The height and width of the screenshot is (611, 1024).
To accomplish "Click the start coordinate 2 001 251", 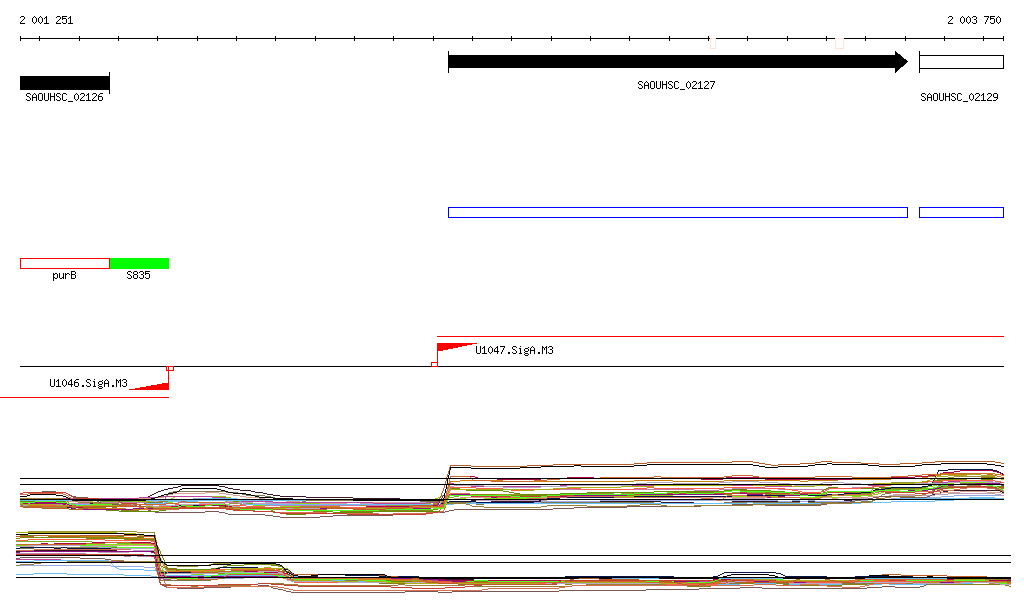I will pos(46,20).
